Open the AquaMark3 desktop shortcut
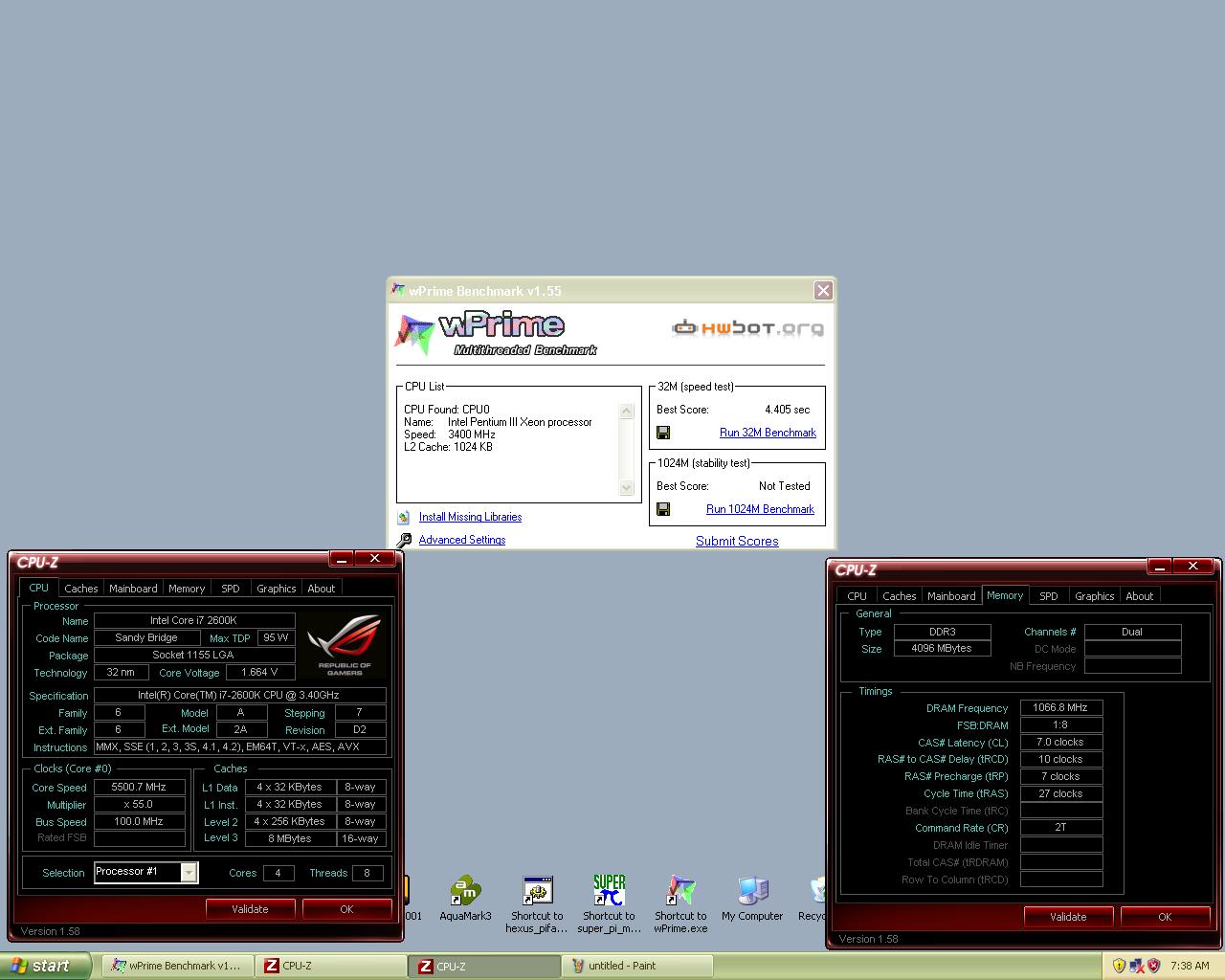Viewport: 1225px width, 980px height. click(x=465, y=892)
